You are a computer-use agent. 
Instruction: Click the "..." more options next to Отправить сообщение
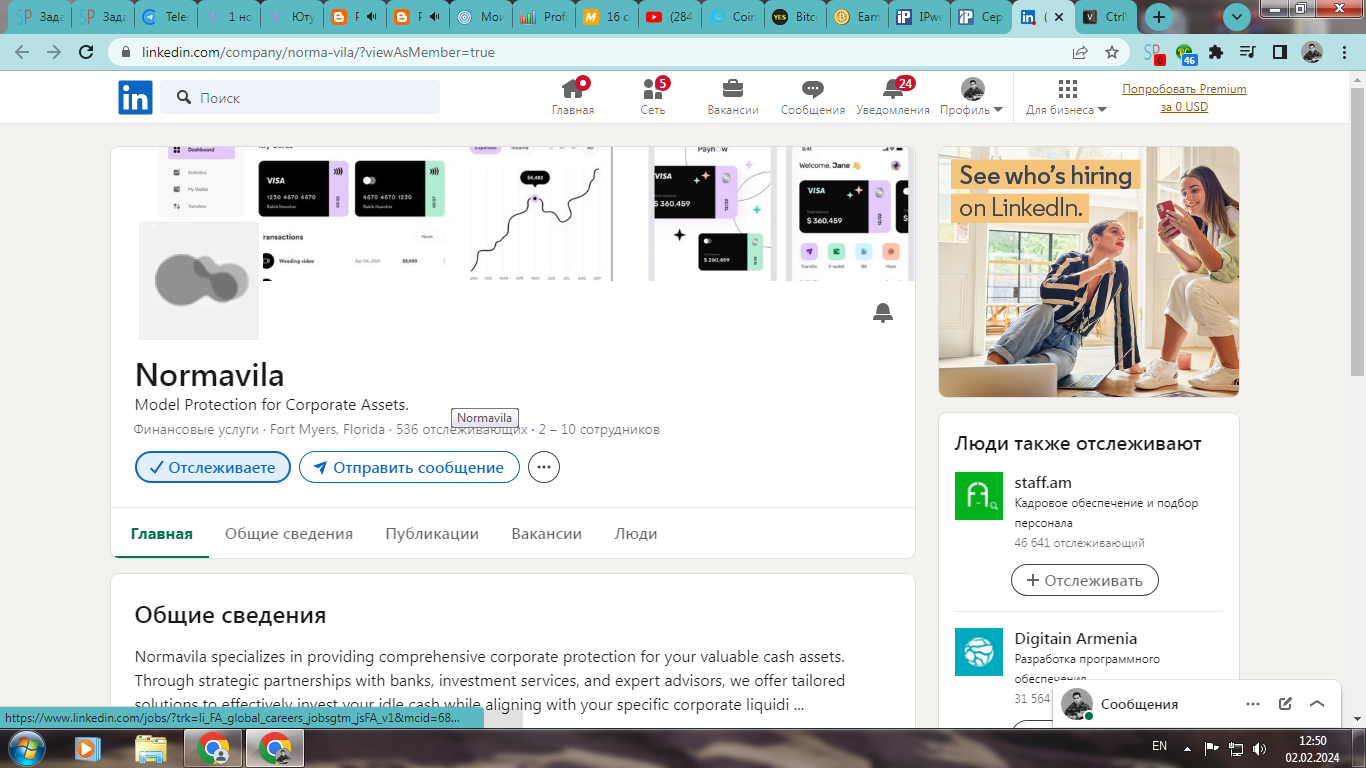[543, 467]
